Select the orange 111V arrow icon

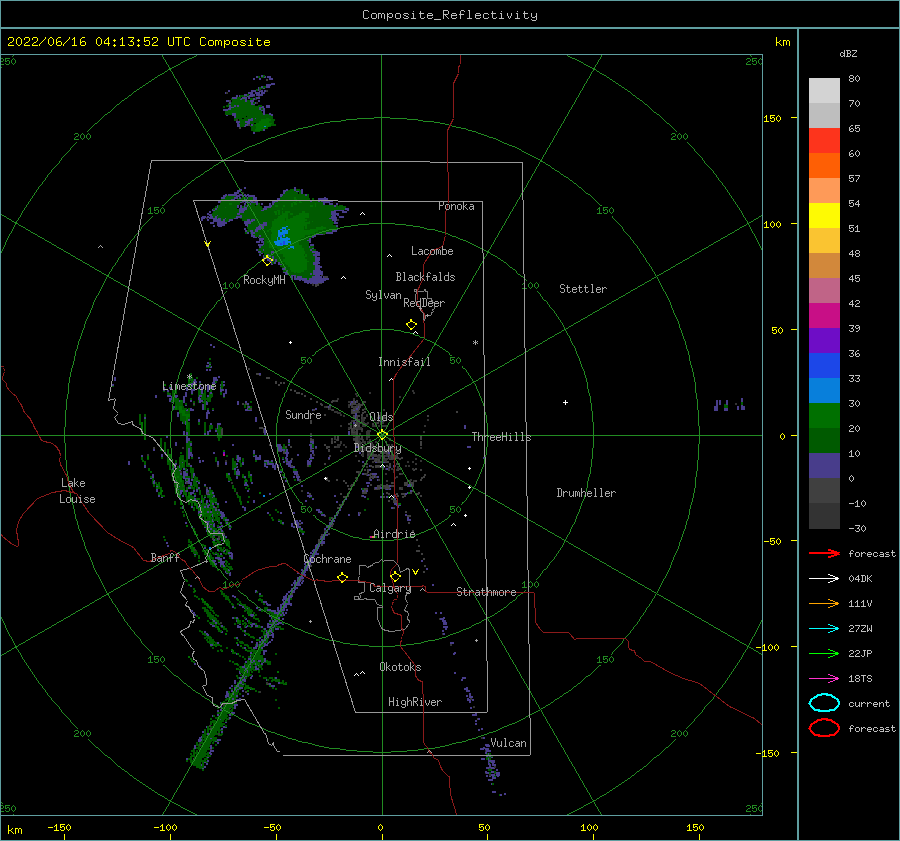(x=824, y=603)
